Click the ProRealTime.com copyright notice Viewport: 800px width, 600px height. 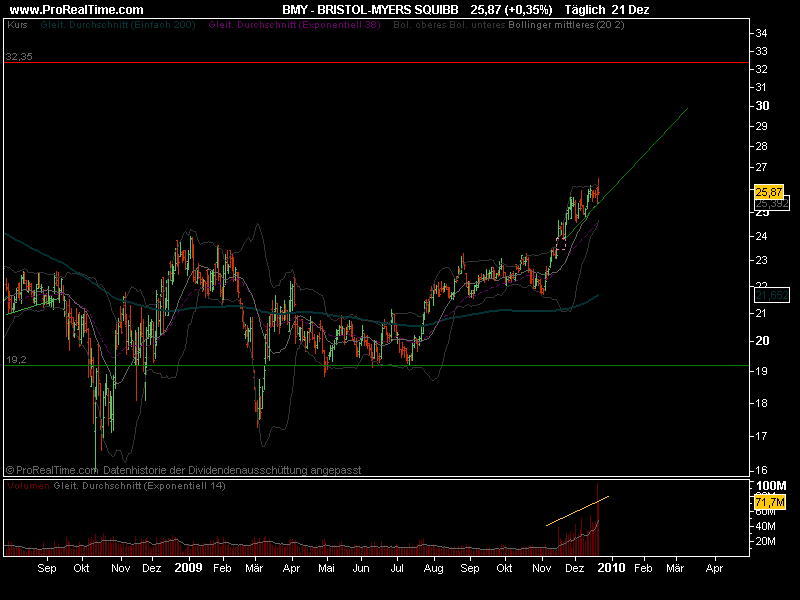pos(183,469)
